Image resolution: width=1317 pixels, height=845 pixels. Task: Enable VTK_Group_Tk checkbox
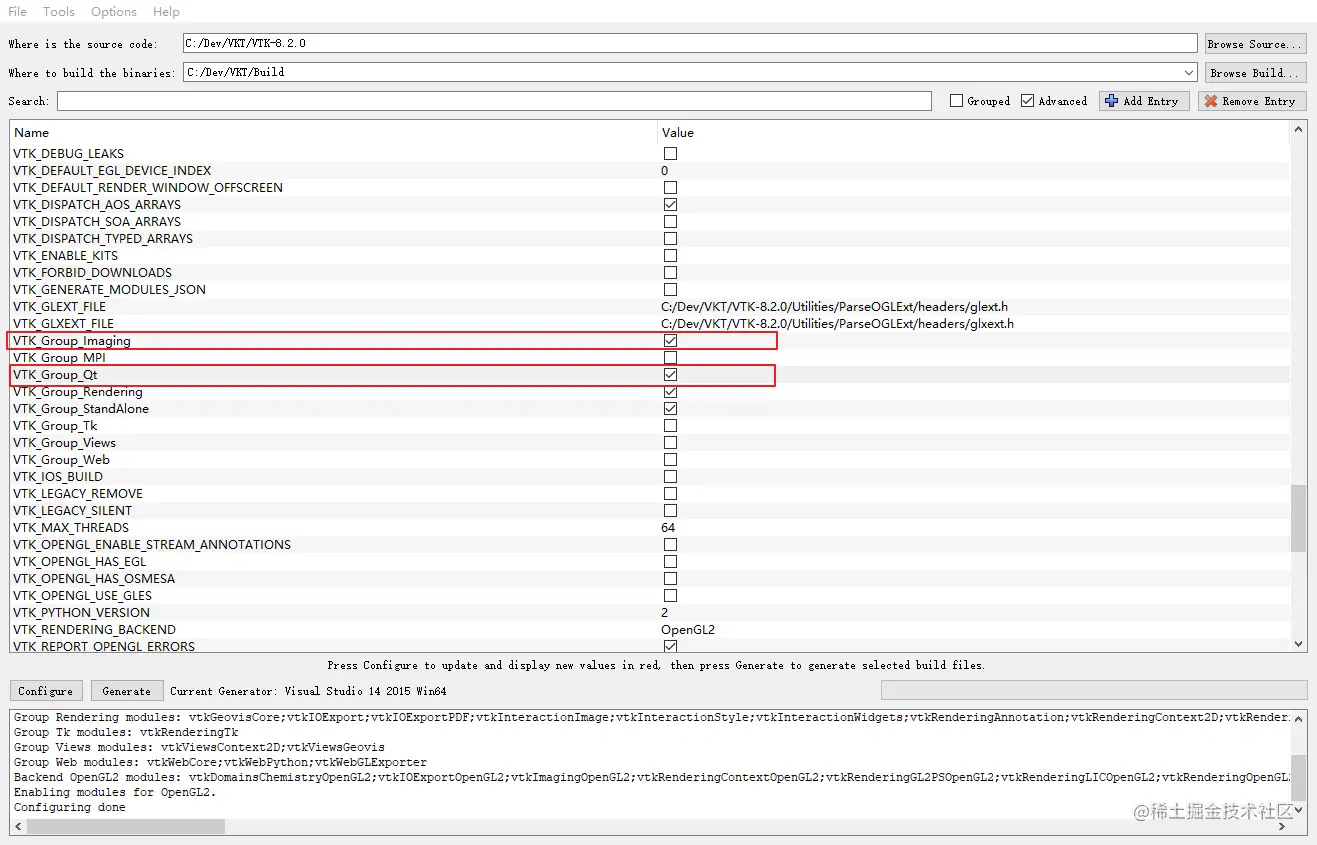point(670,426)
